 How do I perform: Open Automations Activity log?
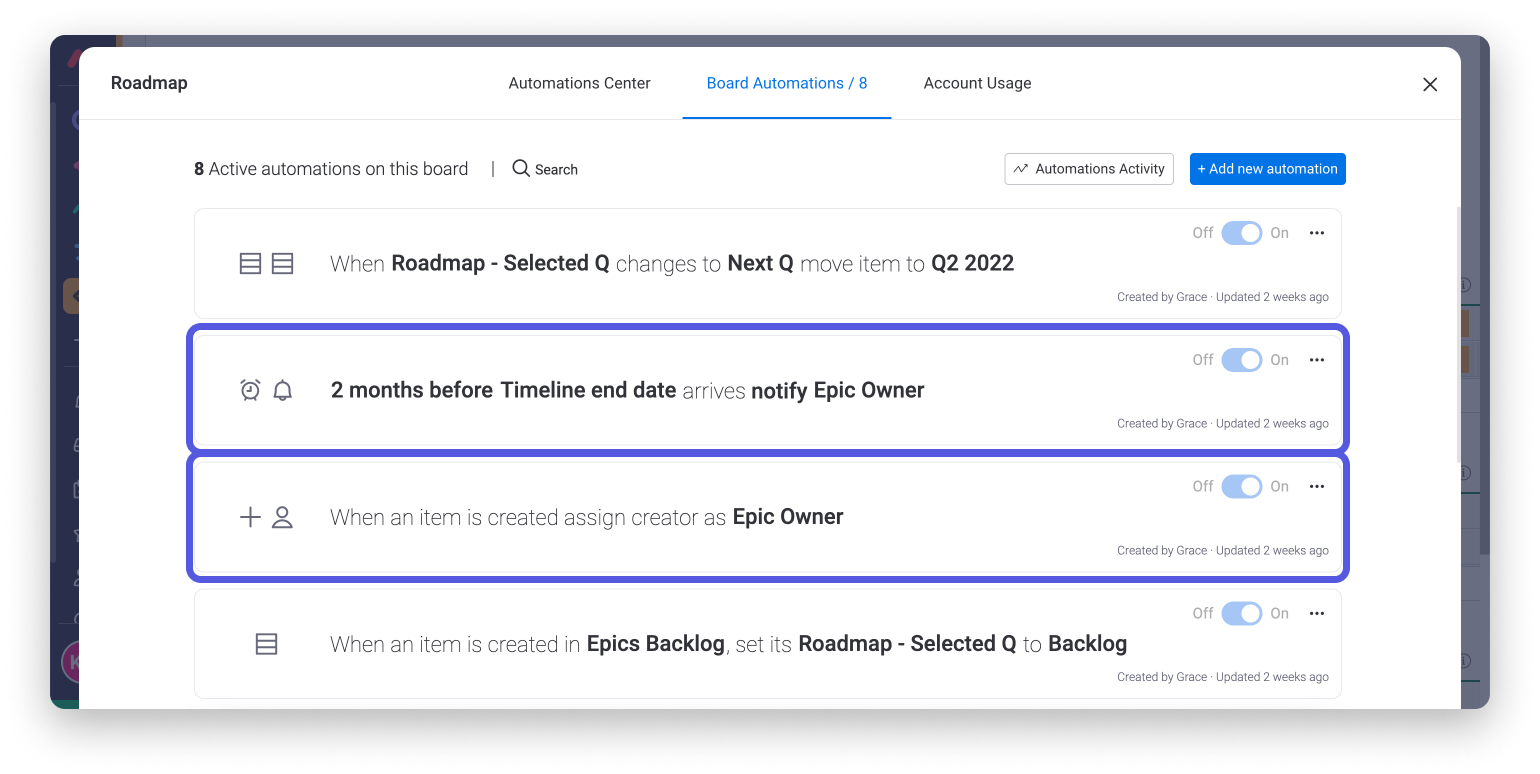pos(1088,169)
